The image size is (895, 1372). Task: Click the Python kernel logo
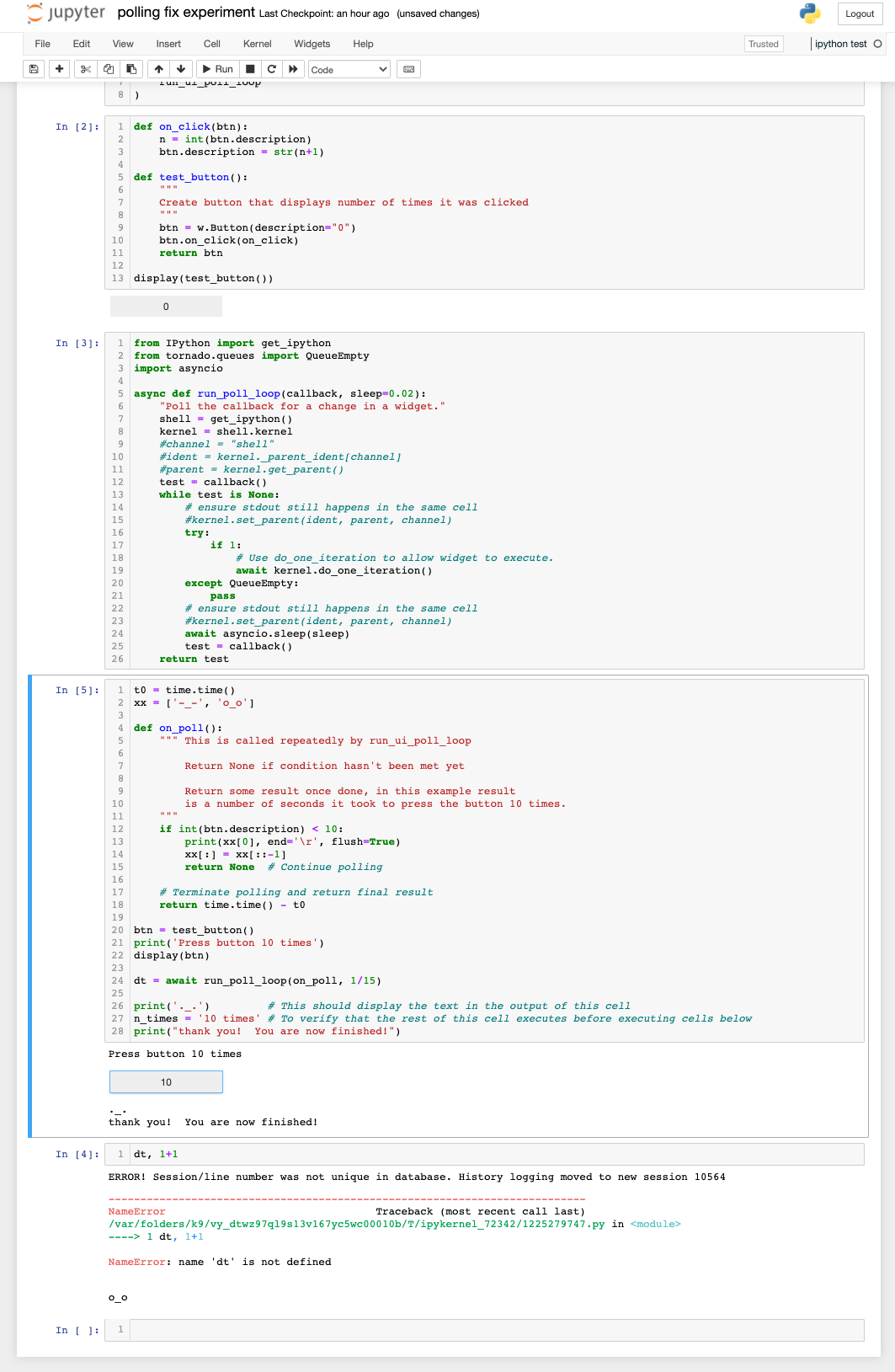810,13
